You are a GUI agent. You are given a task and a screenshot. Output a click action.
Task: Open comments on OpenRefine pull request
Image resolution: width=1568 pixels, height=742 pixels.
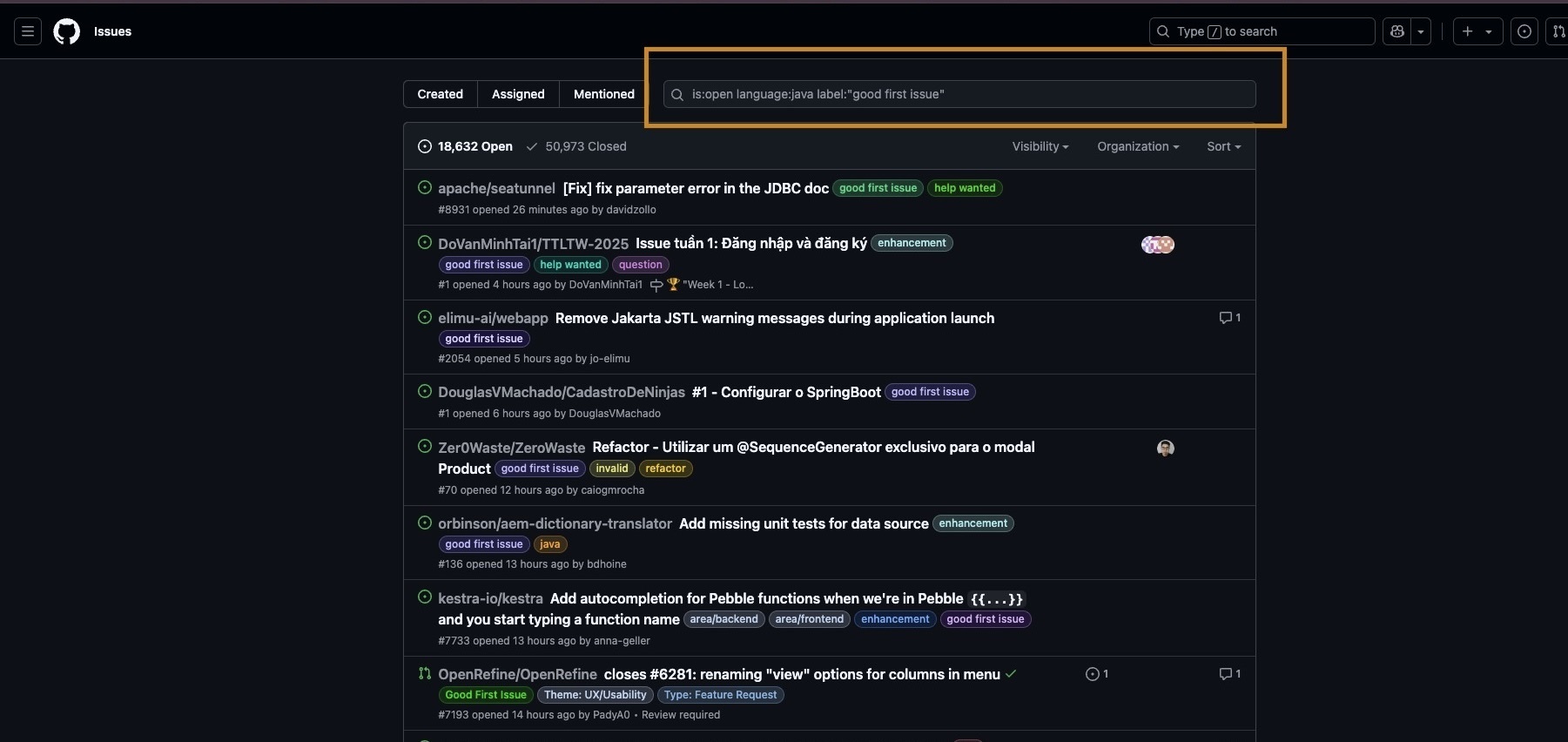tap(1229, 674)
